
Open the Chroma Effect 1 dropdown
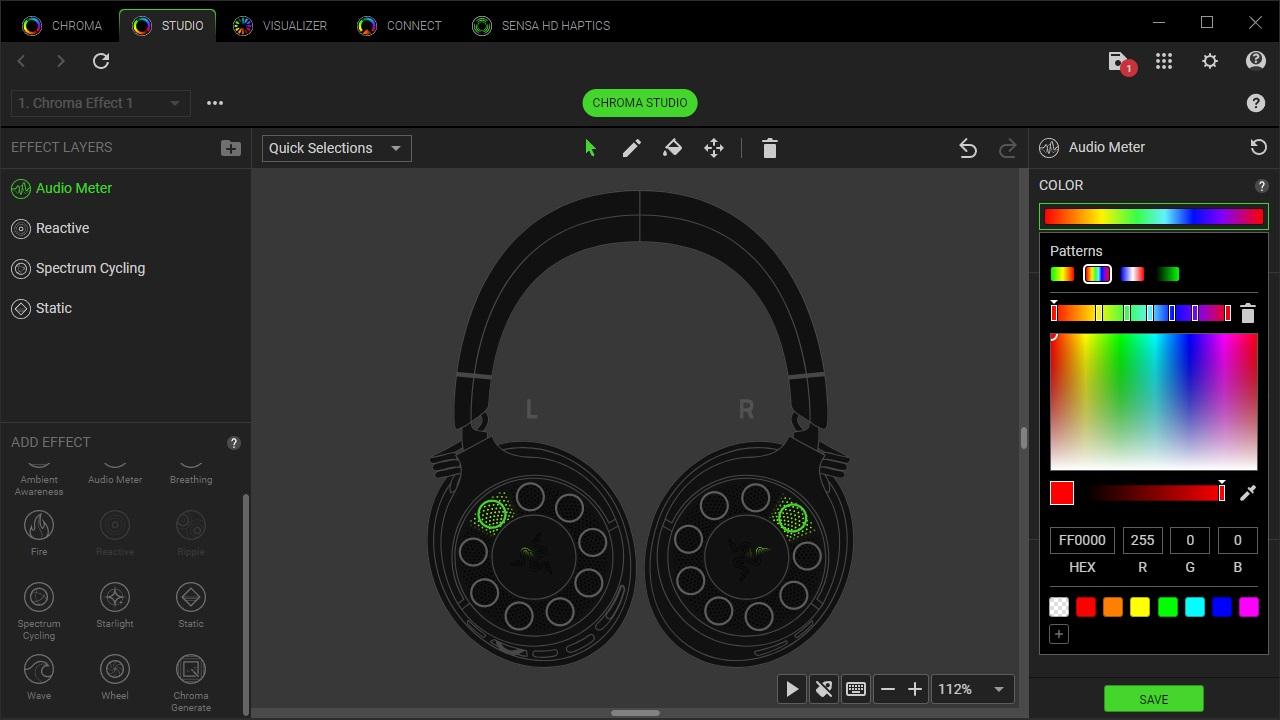point(101,103)
